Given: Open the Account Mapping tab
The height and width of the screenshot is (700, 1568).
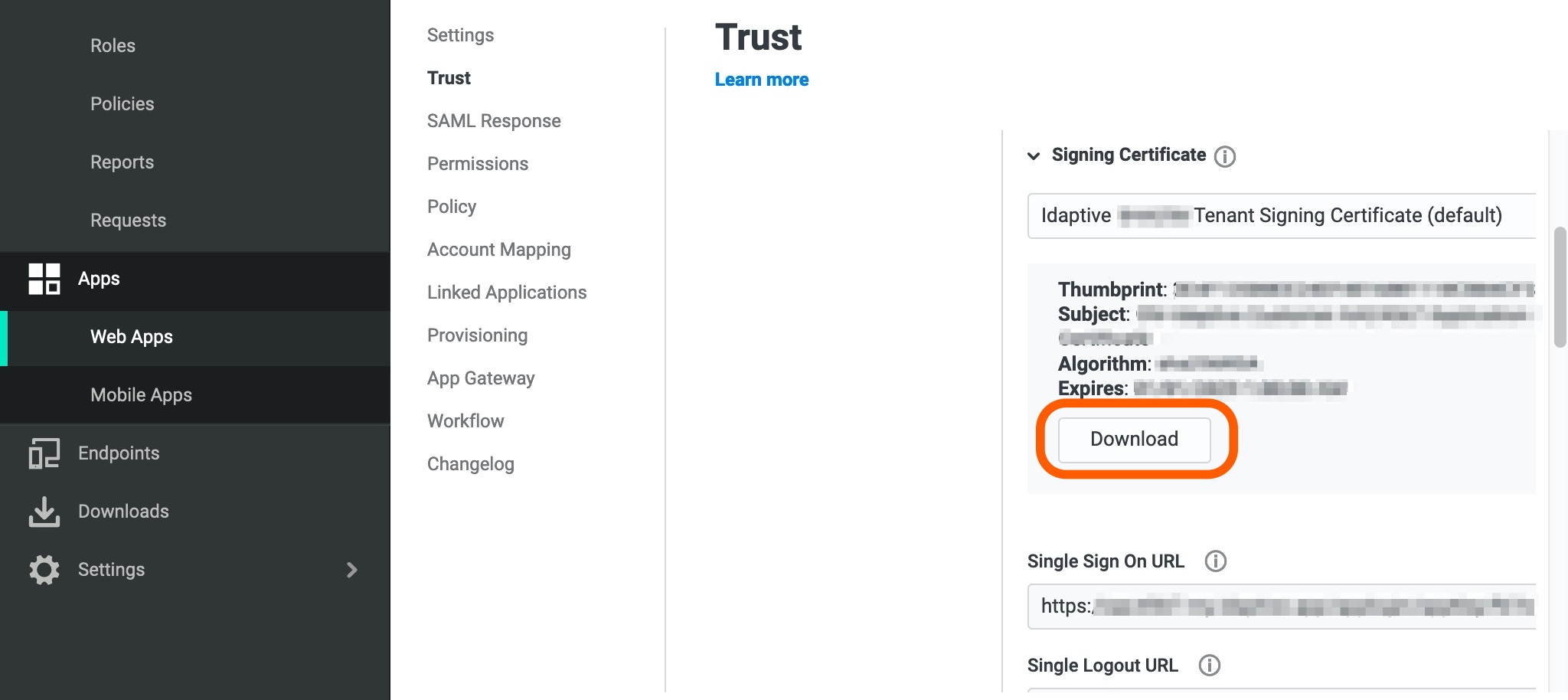Looking at the screenshot, I should (498, 249).
